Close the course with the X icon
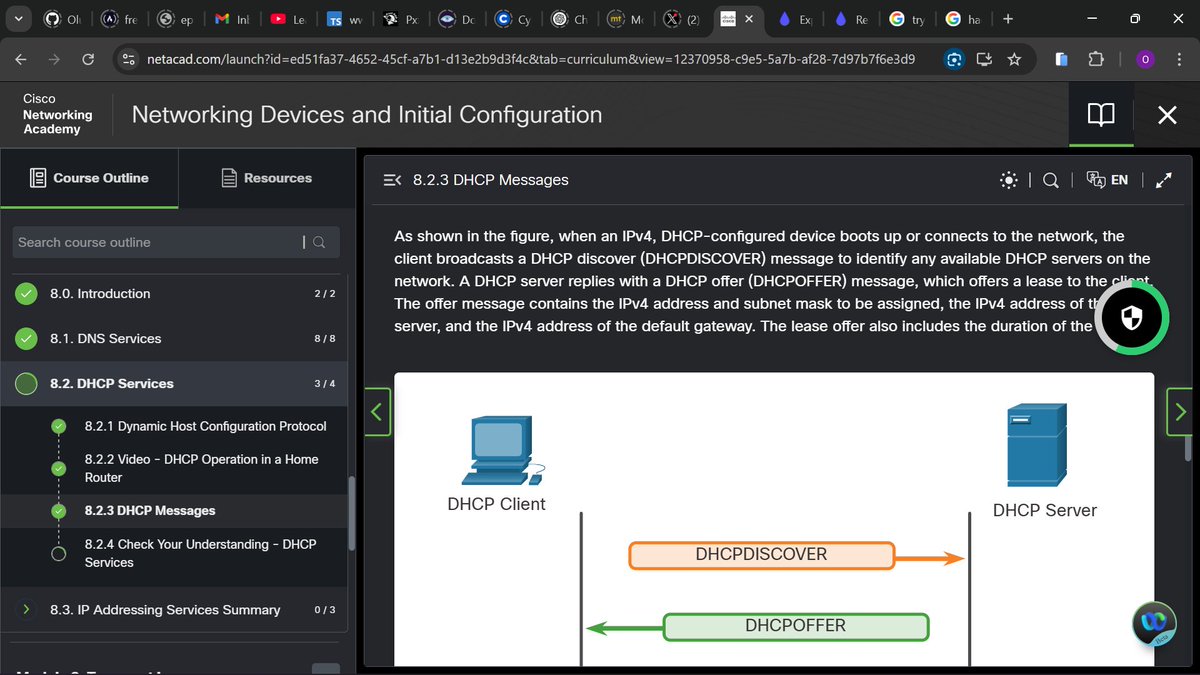The image size is (1200, 675). tap(1167, 115)
